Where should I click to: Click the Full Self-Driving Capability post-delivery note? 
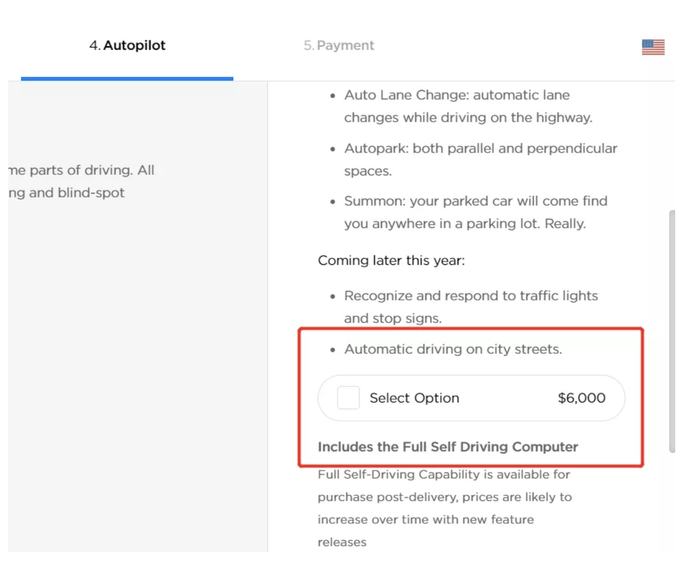445,475
